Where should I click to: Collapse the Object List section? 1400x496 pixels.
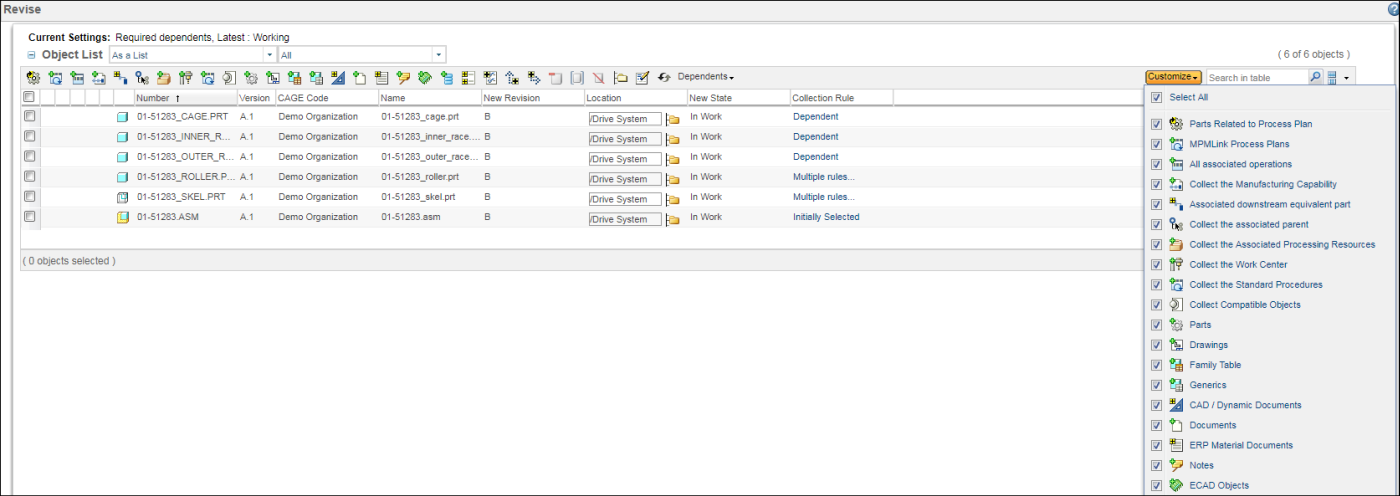[31, 55]
